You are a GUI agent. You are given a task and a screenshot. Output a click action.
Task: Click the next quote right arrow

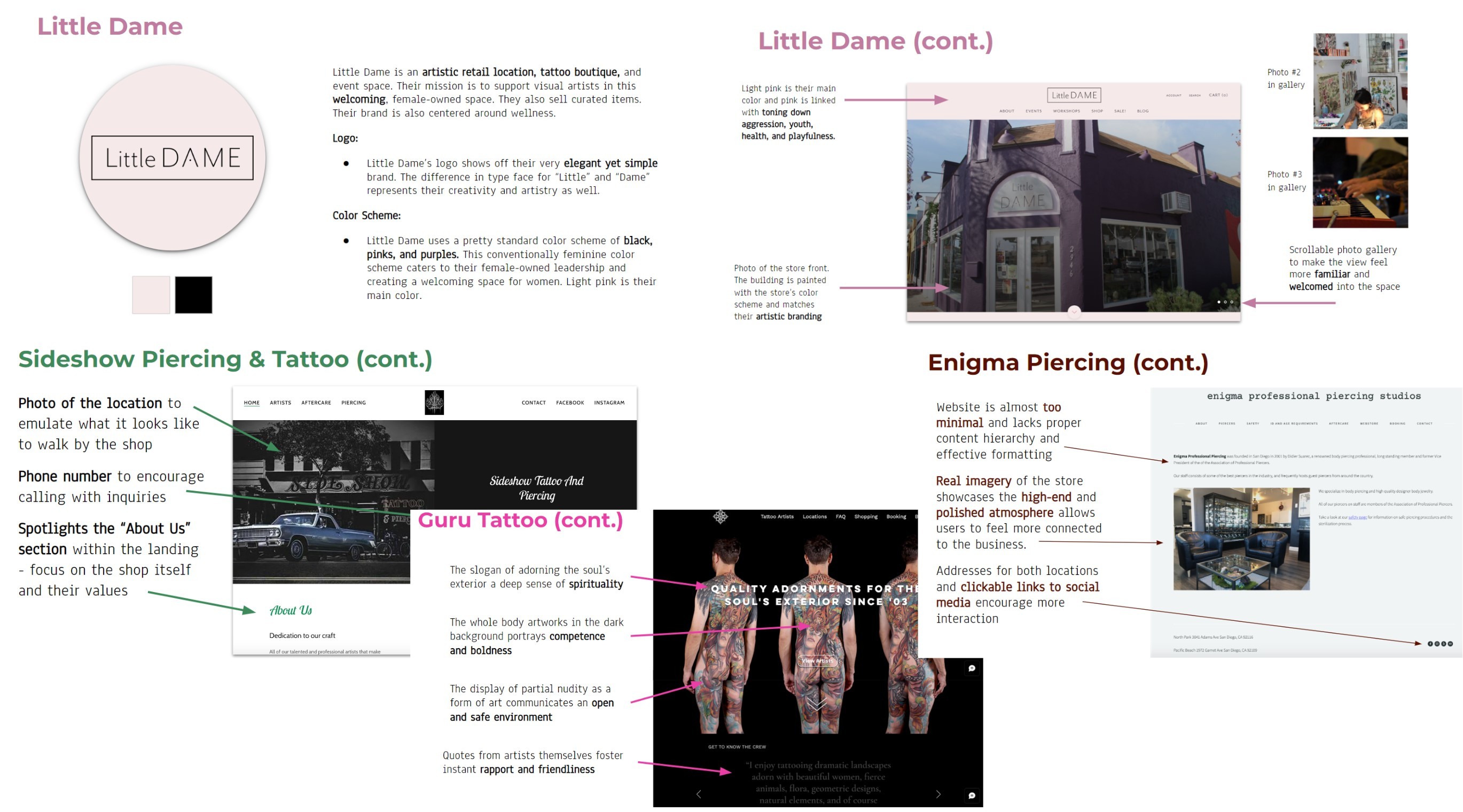click(x=938, y=794)
